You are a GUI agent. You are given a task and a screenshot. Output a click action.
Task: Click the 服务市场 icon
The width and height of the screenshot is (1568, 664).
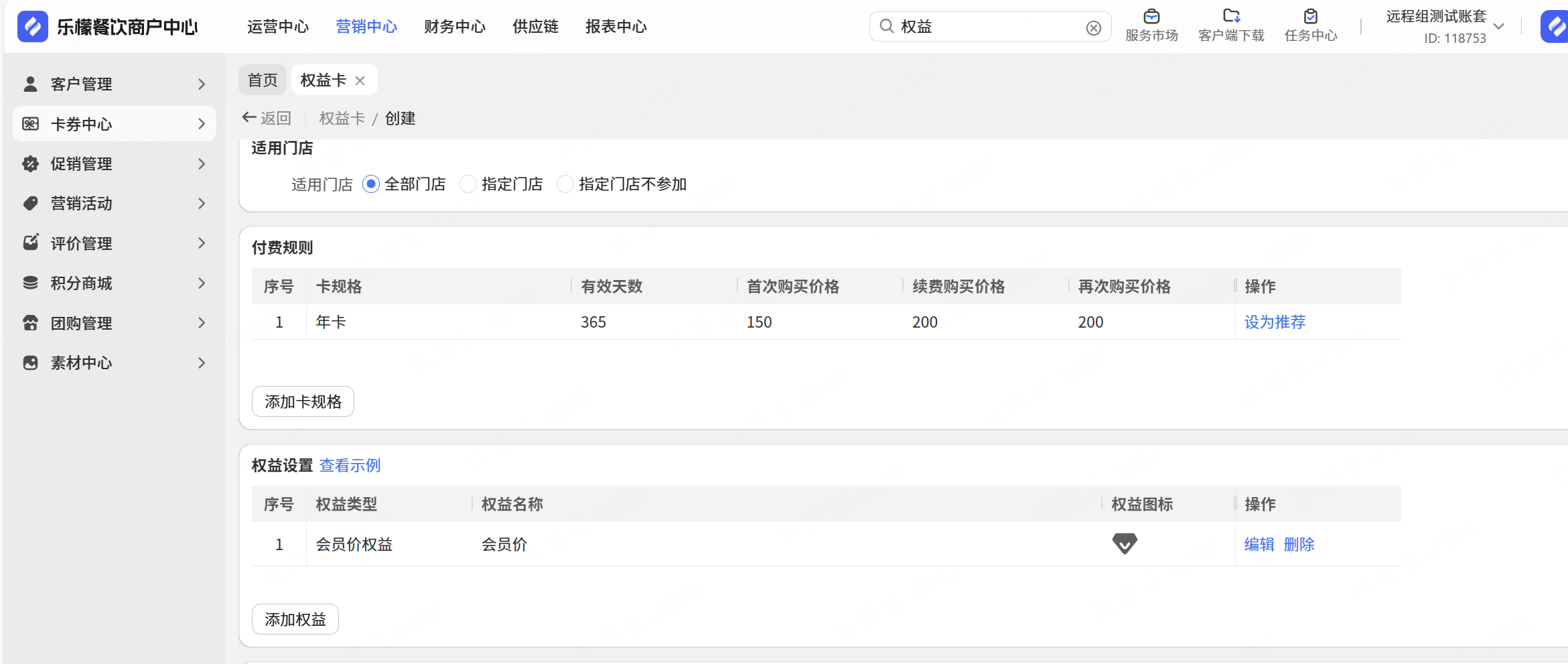coord(1151,17)
